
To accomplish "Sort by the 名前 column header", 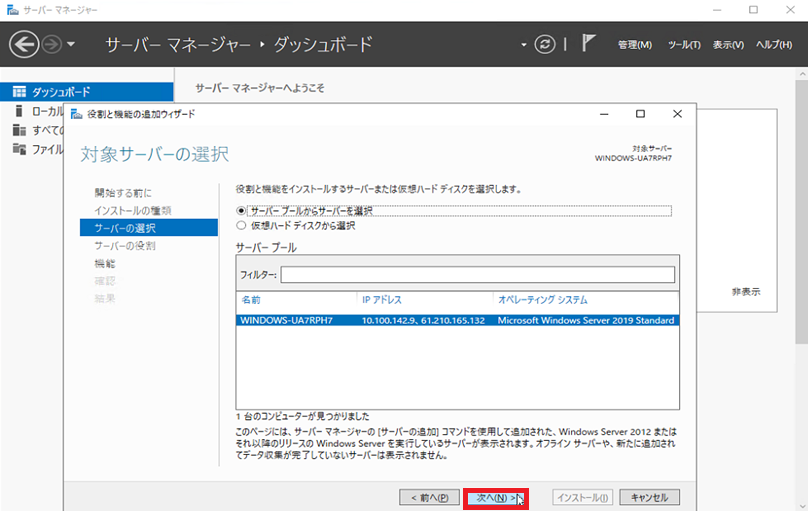I will click(x=251, y=300).
